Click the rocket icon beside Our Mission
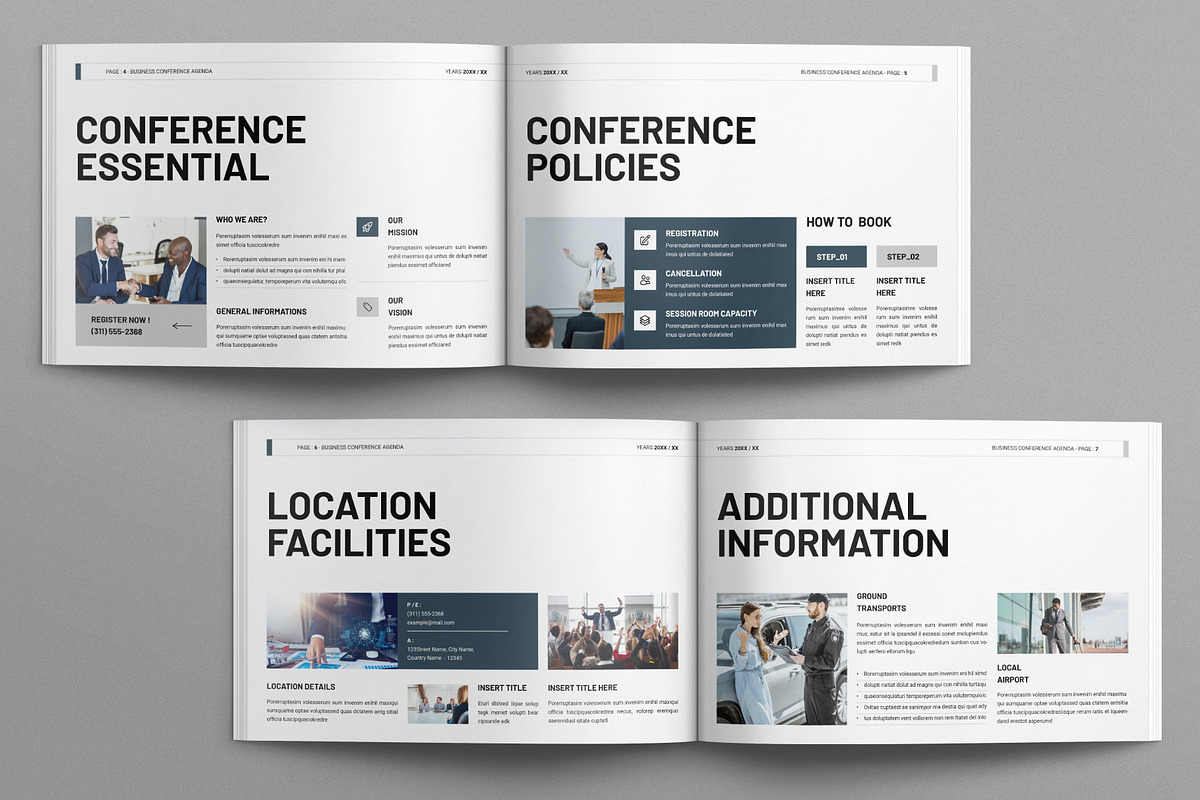The width and height of the screenshot is (1200, 800). pyautogui.click(x=367, y=227)
